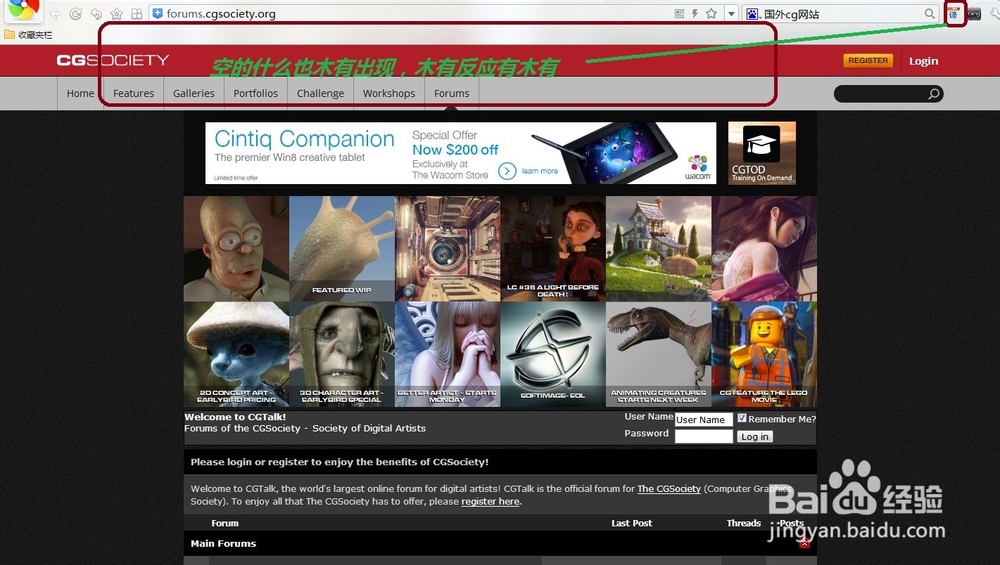The width and height of the screenshot is (1000, 565).
Task: Open 3D Character Art Earlybird Special thumbnail
Action: click(x=342, y=354)
